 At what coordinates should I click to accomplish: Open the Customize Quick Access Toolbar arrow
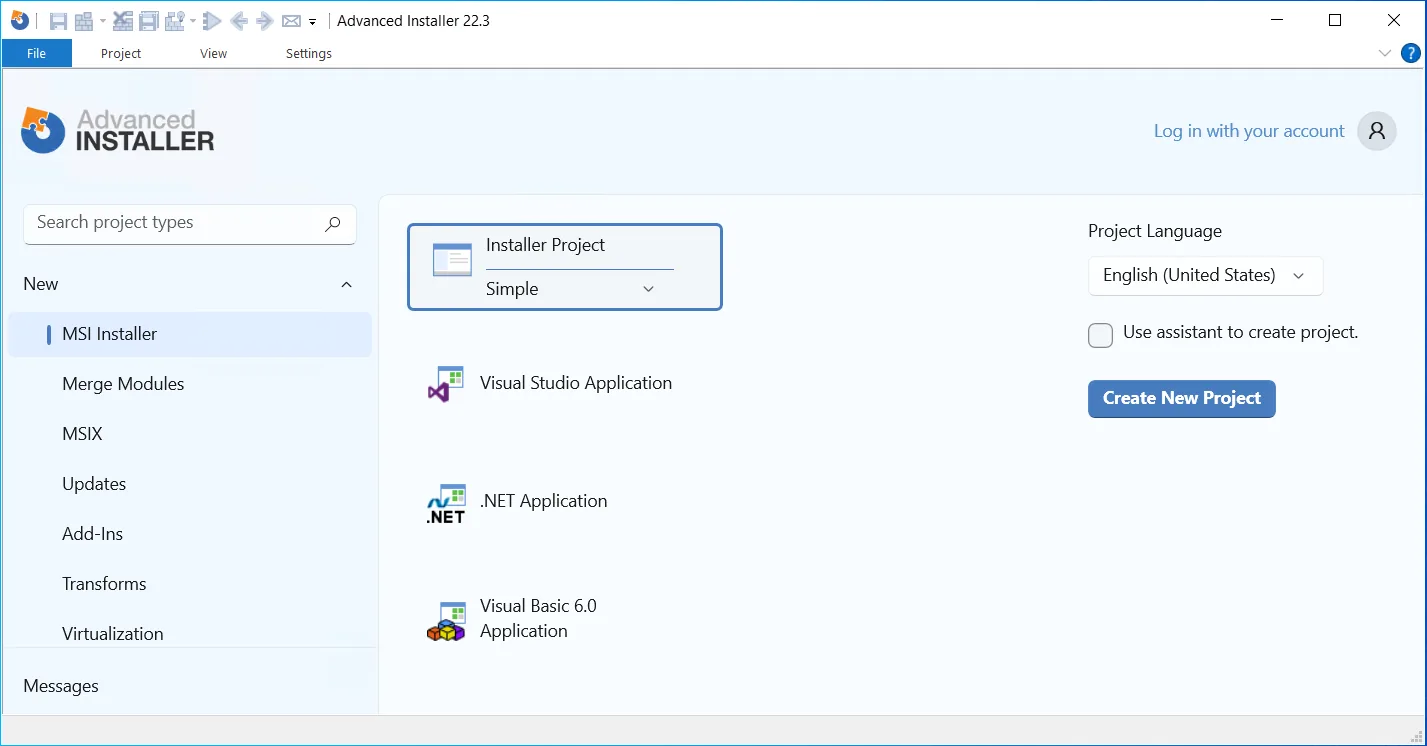313,22
